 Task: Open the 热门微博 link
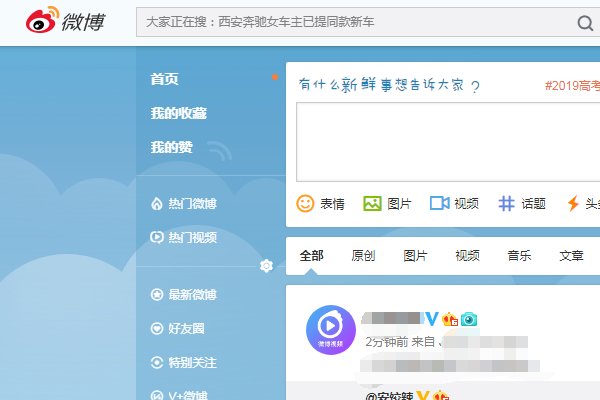(x=192, y=204)
